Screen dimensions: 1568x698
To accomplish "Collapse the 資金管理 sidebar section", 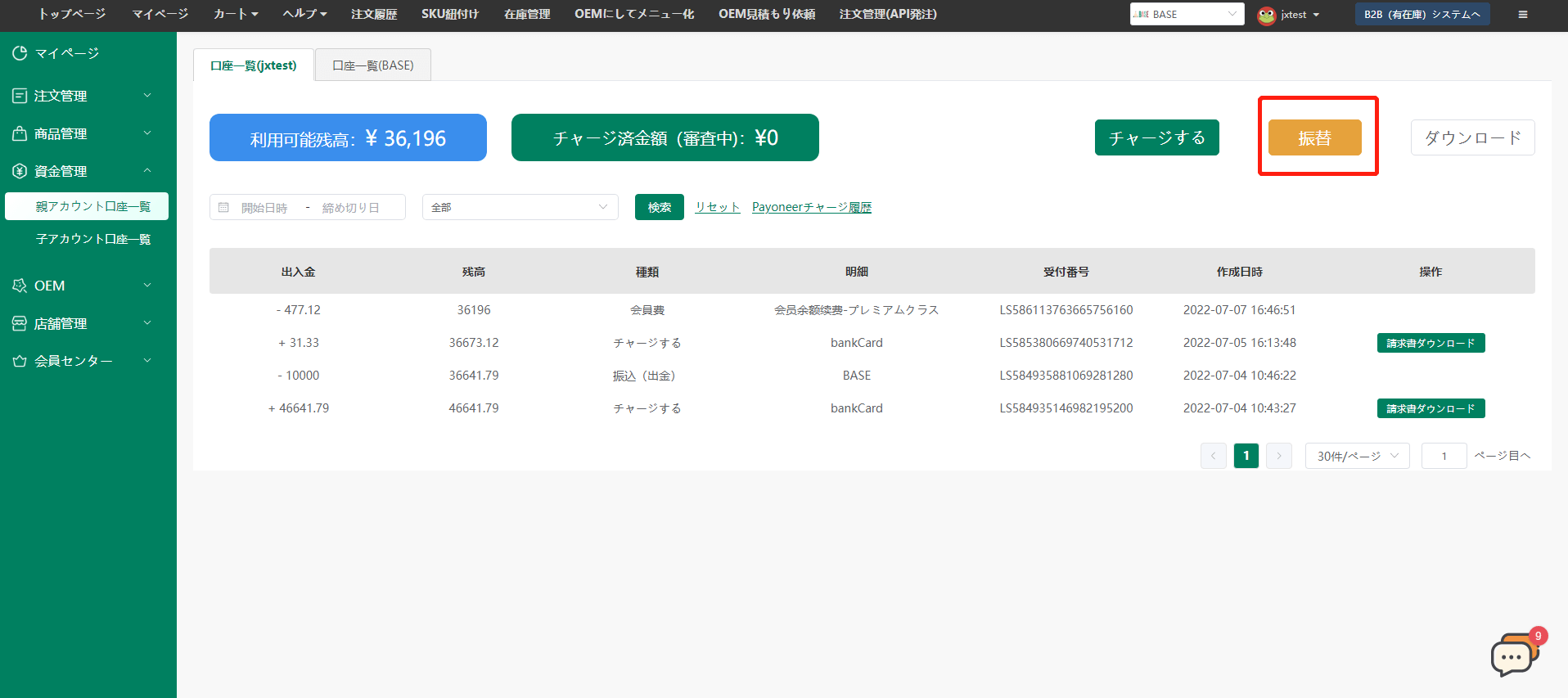I will (147, 171).
